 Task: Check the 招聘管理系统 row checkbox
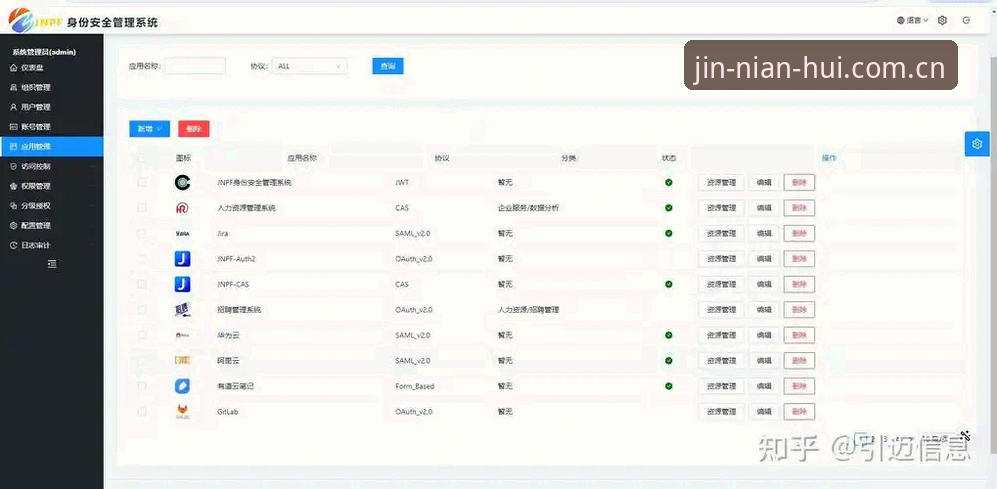[142, 310]
